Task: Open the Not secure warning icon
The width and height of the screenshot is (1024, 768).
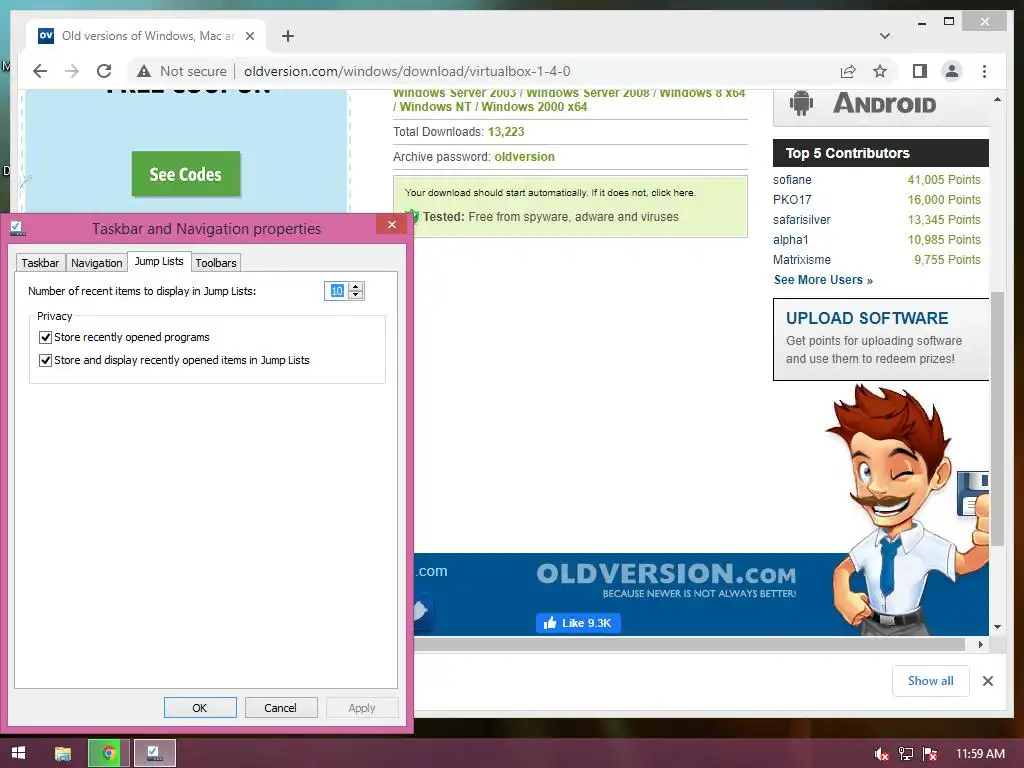Action: click(144, 71)
